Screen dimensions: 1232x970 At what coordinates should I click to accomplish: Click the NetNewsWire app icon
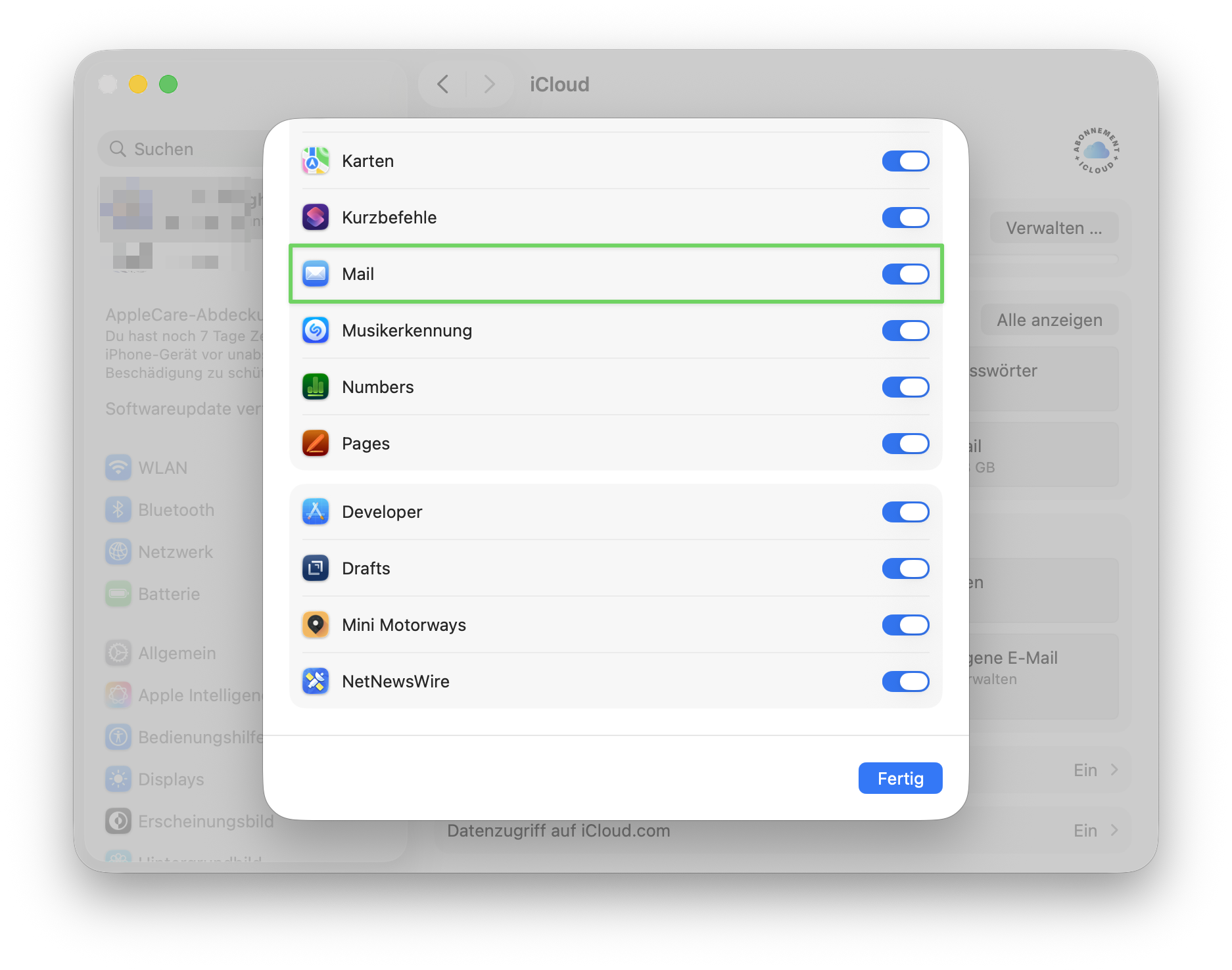coord(316,681)
